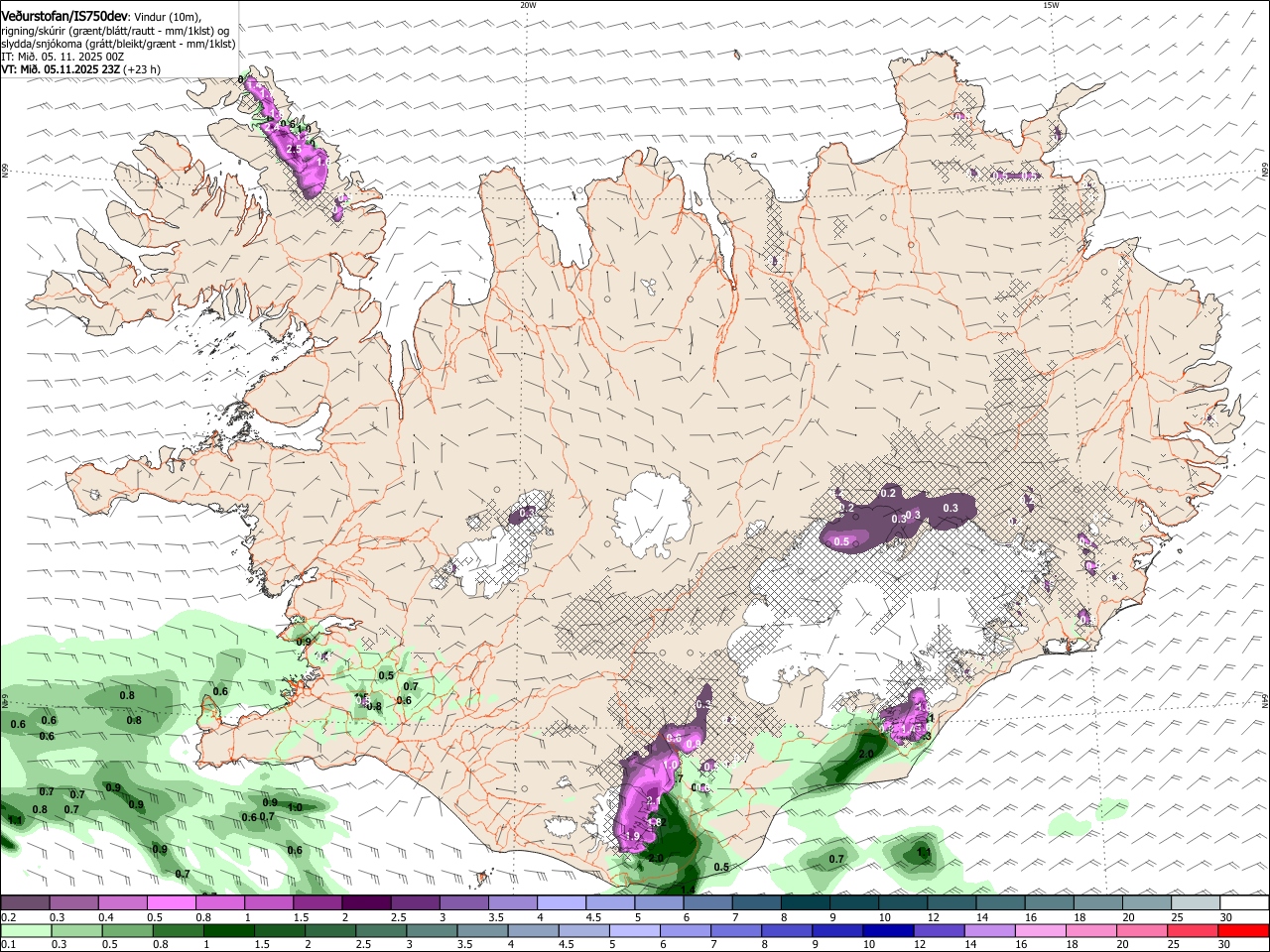
Task: Click the Veðurstofan/IS750dev title text
Action: (63, 15)
